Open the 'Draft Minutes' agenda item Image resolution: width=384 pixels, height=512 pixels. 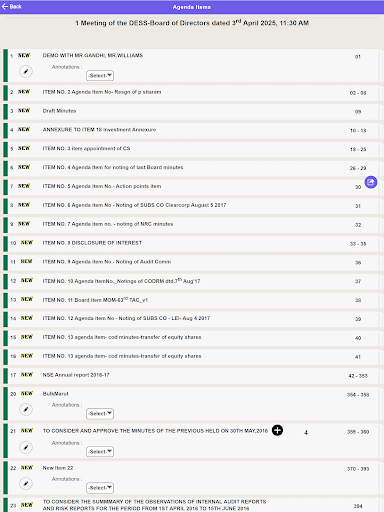(x=59, y=111)
